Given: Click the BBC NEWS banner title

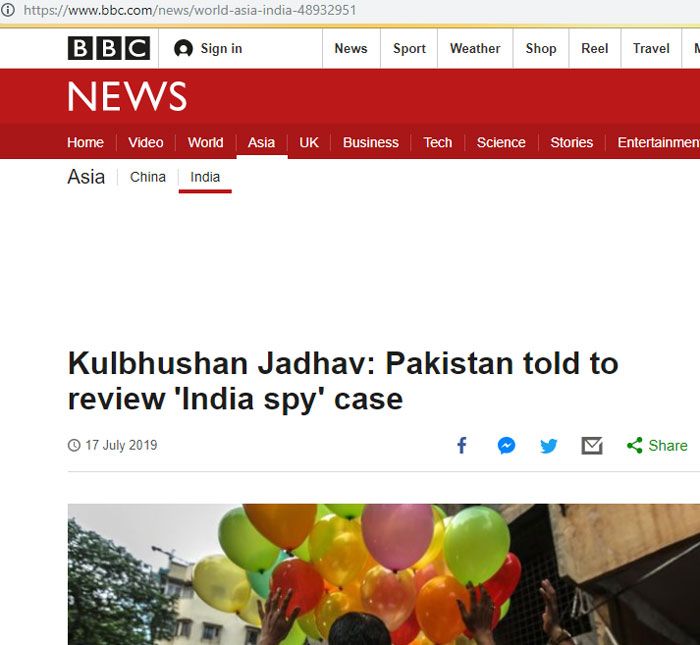Looking at the screenshot, I should click(127, 96).
